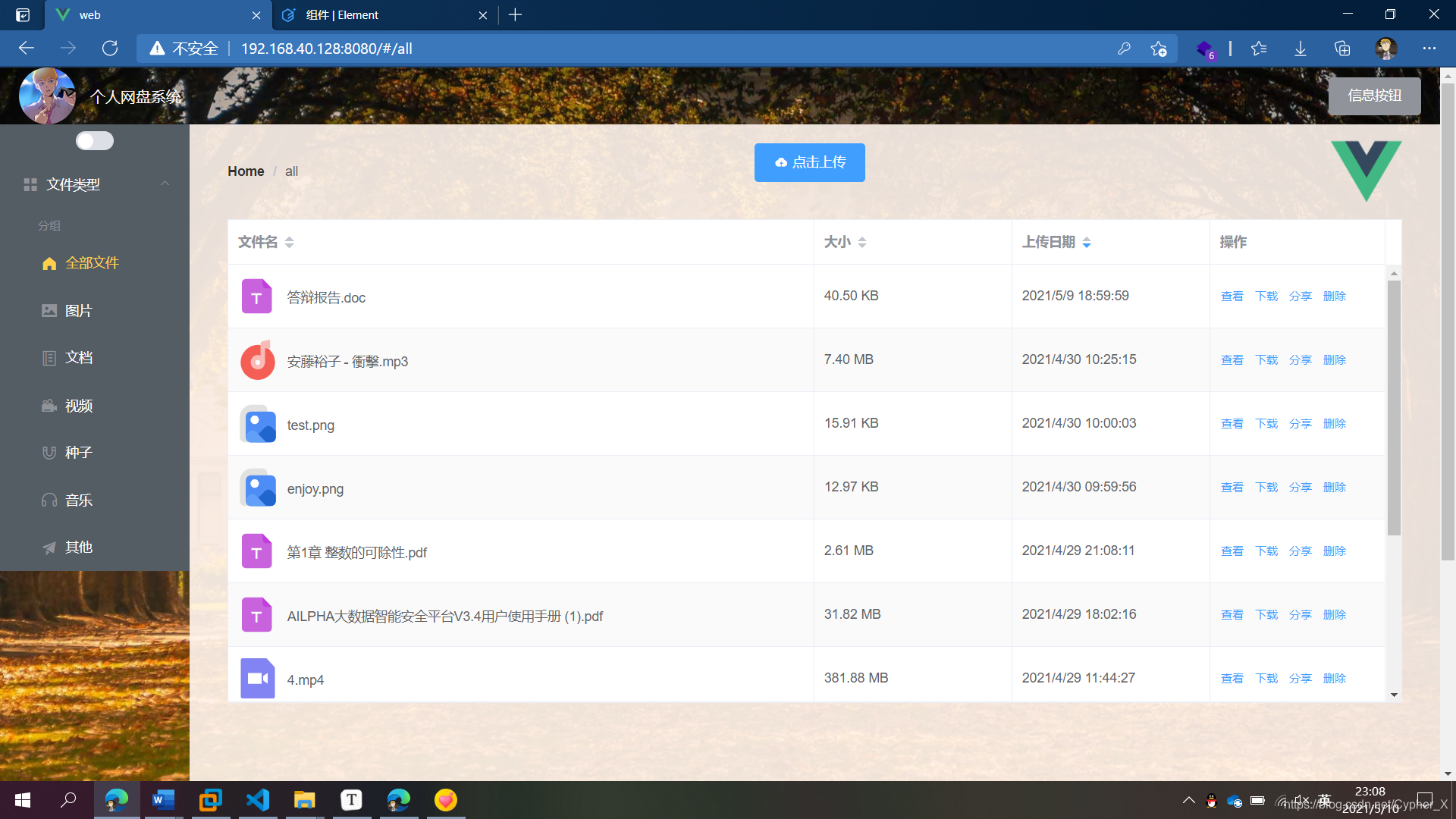Open a new browser tab

[515, 15]
